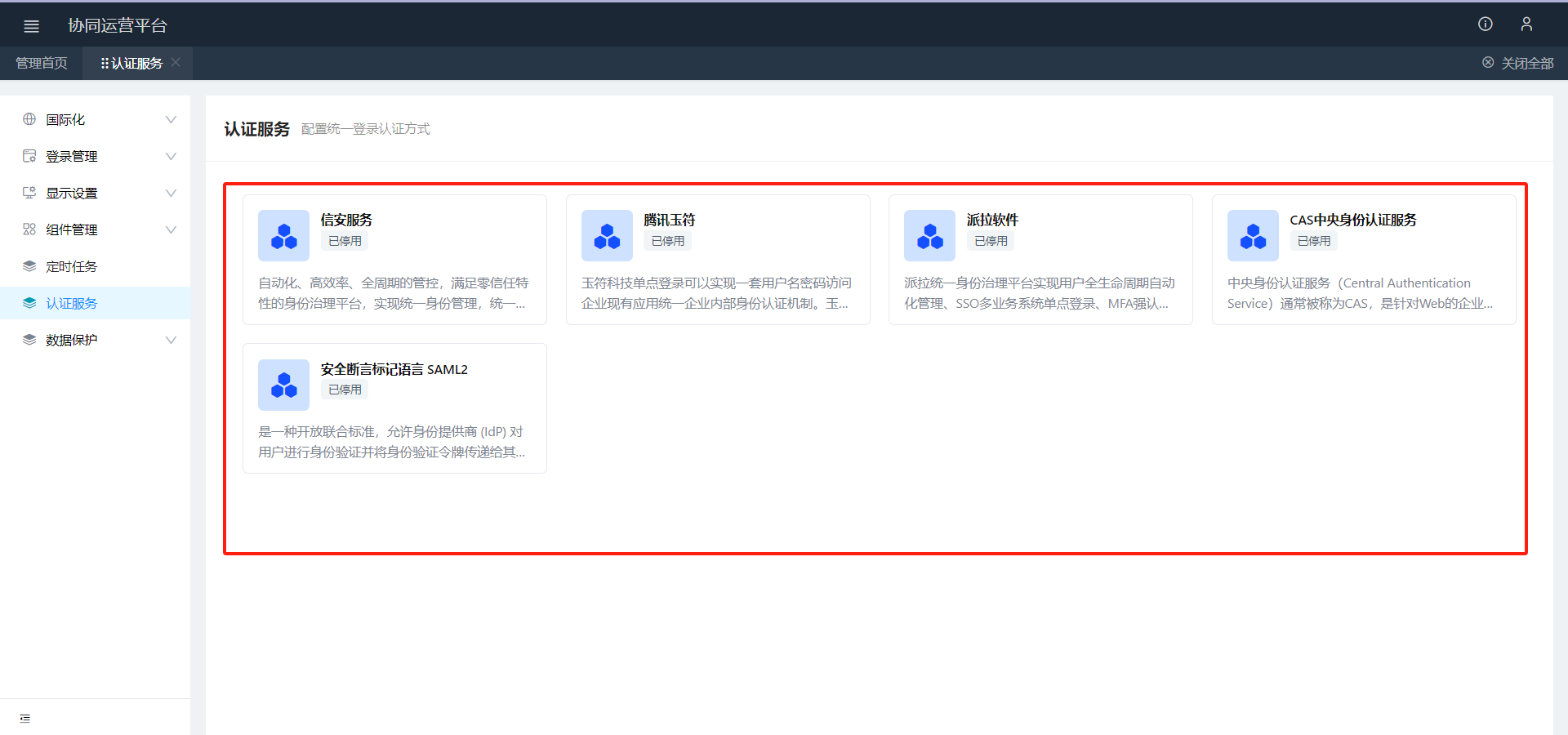Click the 信安服务 description text
Screen dimensions: 1568x735
[x=394, y=293]
